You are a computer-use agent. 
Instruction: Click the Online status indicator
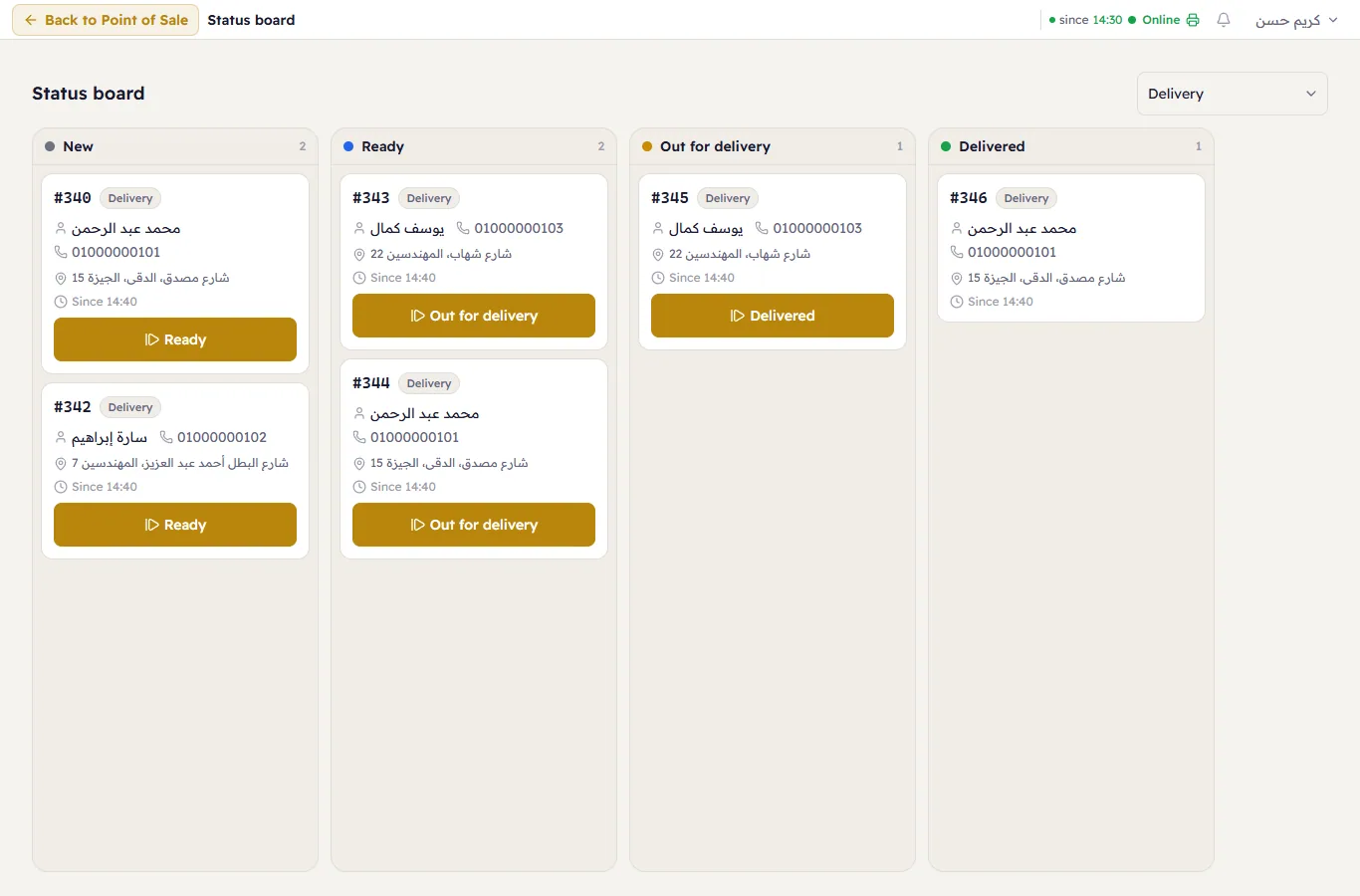click(x=1154, y=20)
